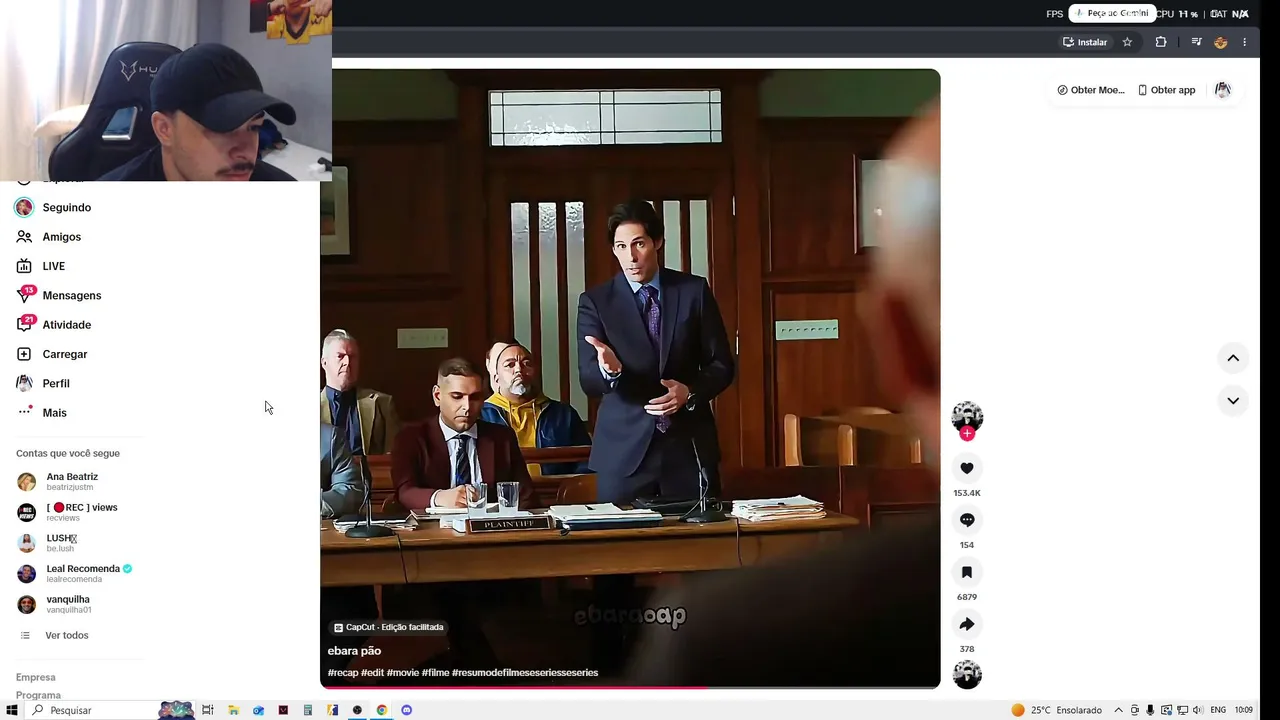Open the Empresa footer link
The image size is (1280, 720).
tap(36, 677)
